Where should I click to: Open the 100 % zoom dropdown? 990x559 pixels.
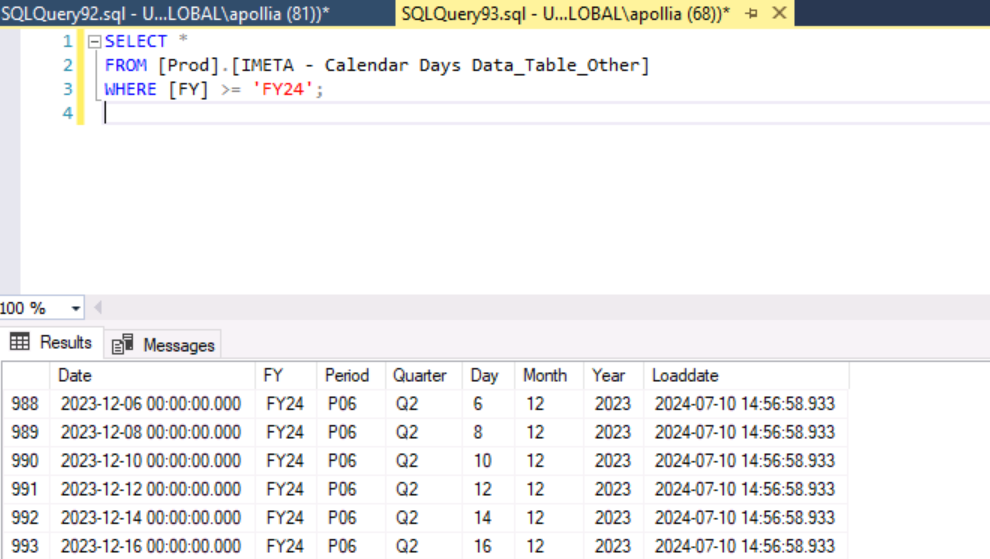point(76,308)
